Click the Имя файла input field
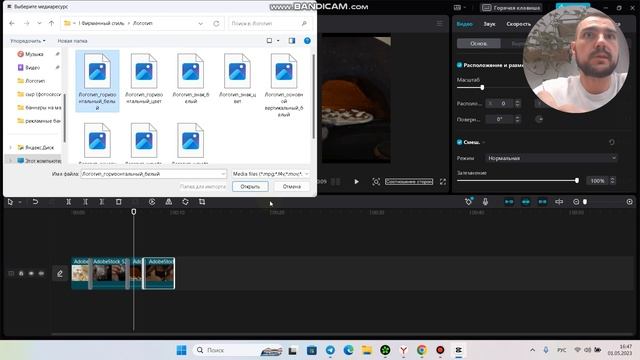Image resolution: width=640 pixels, height=360 pixels. [x=153, y=174]
